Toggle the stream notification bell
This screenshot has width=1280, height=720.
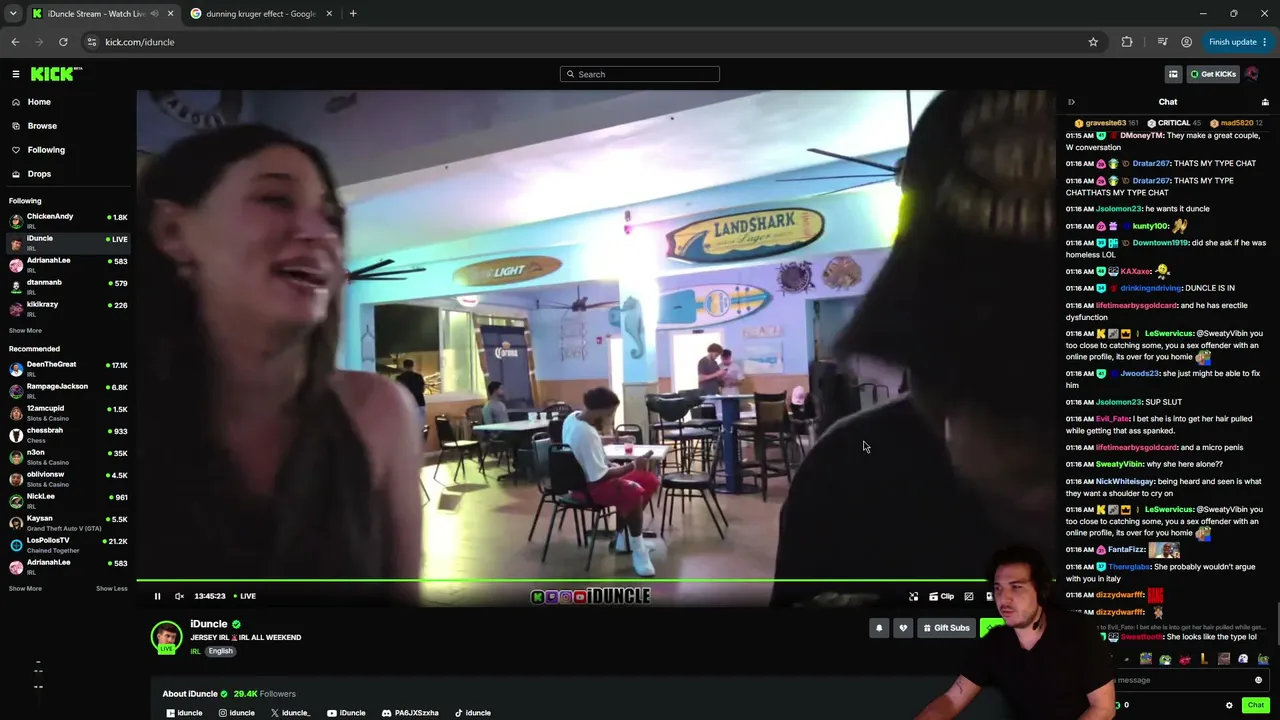(x=879, y=628)
